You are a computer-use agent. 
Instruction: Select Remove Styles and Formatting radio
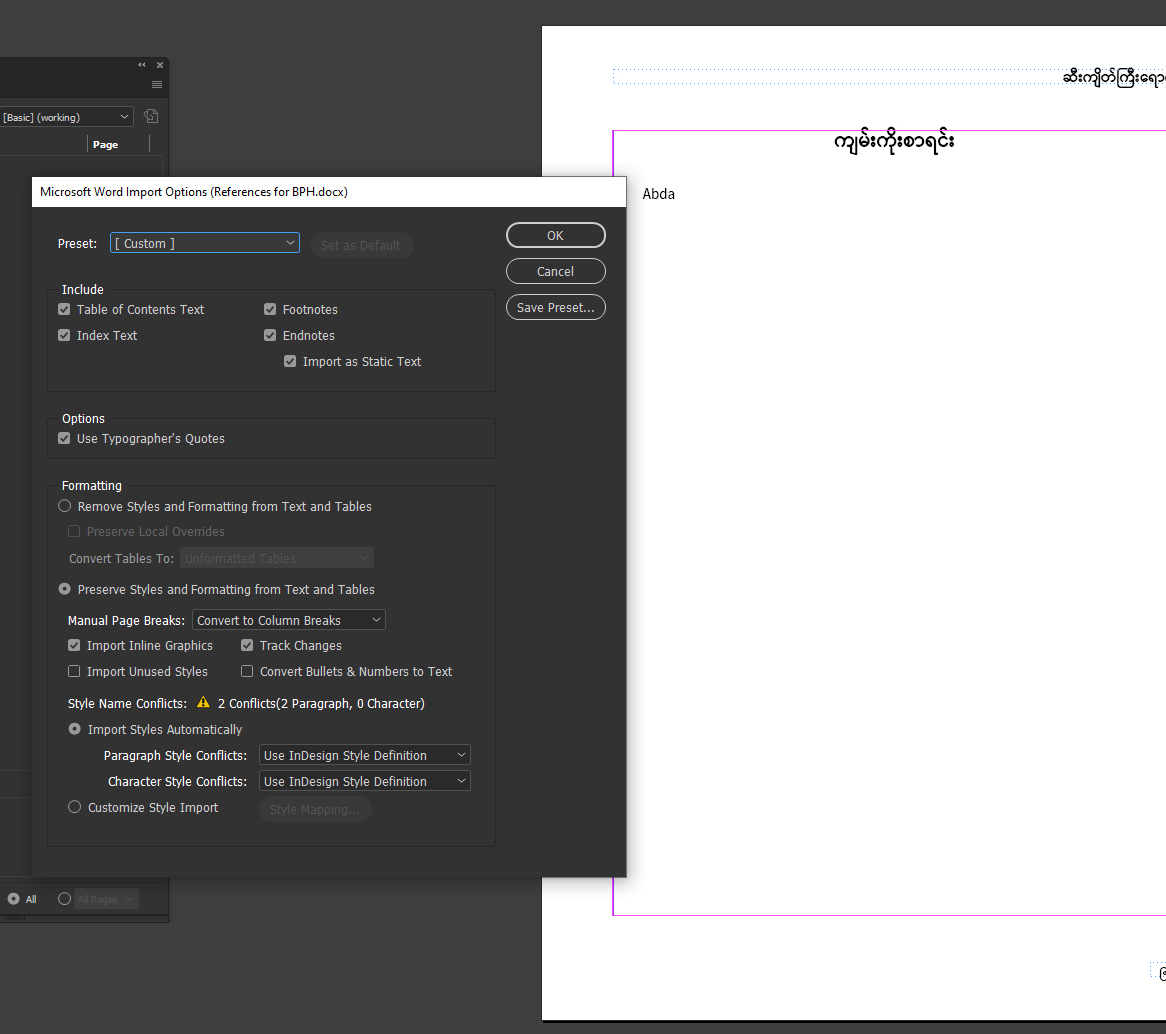[x=64, y=506]
